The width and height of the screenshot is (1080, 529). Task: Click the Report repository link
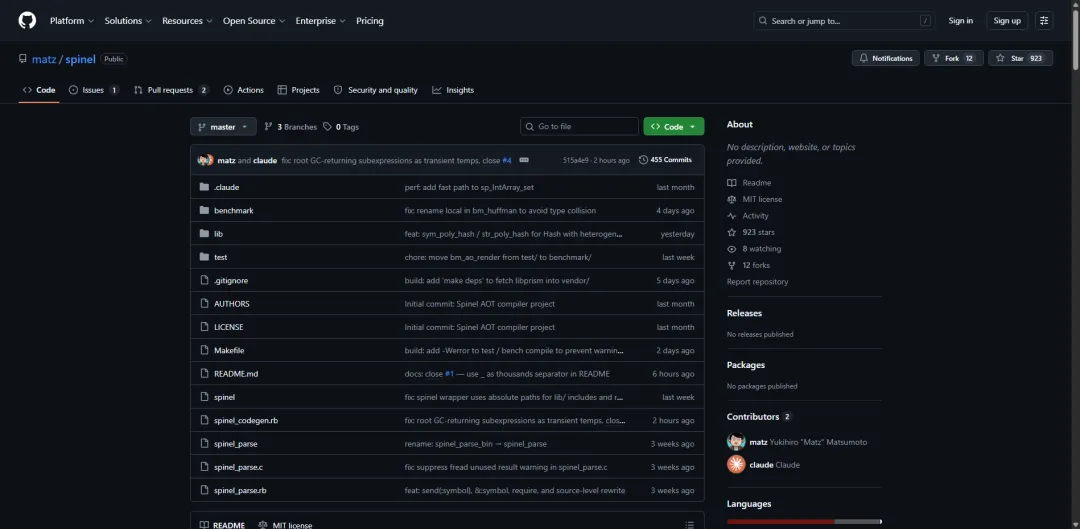(758, 282)
